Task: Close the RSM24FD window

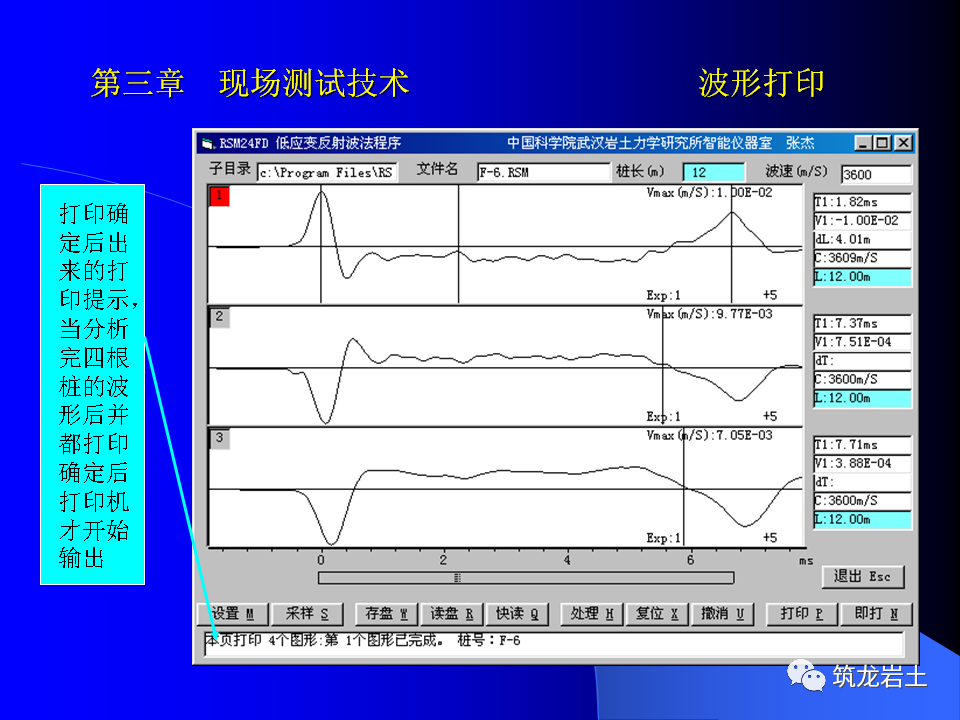Action: tap(903, 143)
